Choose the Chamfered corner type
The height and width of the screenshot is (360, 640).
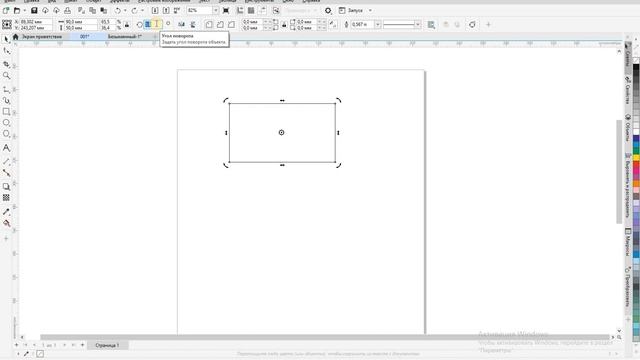pyautogui.click(x=231, y=24)
